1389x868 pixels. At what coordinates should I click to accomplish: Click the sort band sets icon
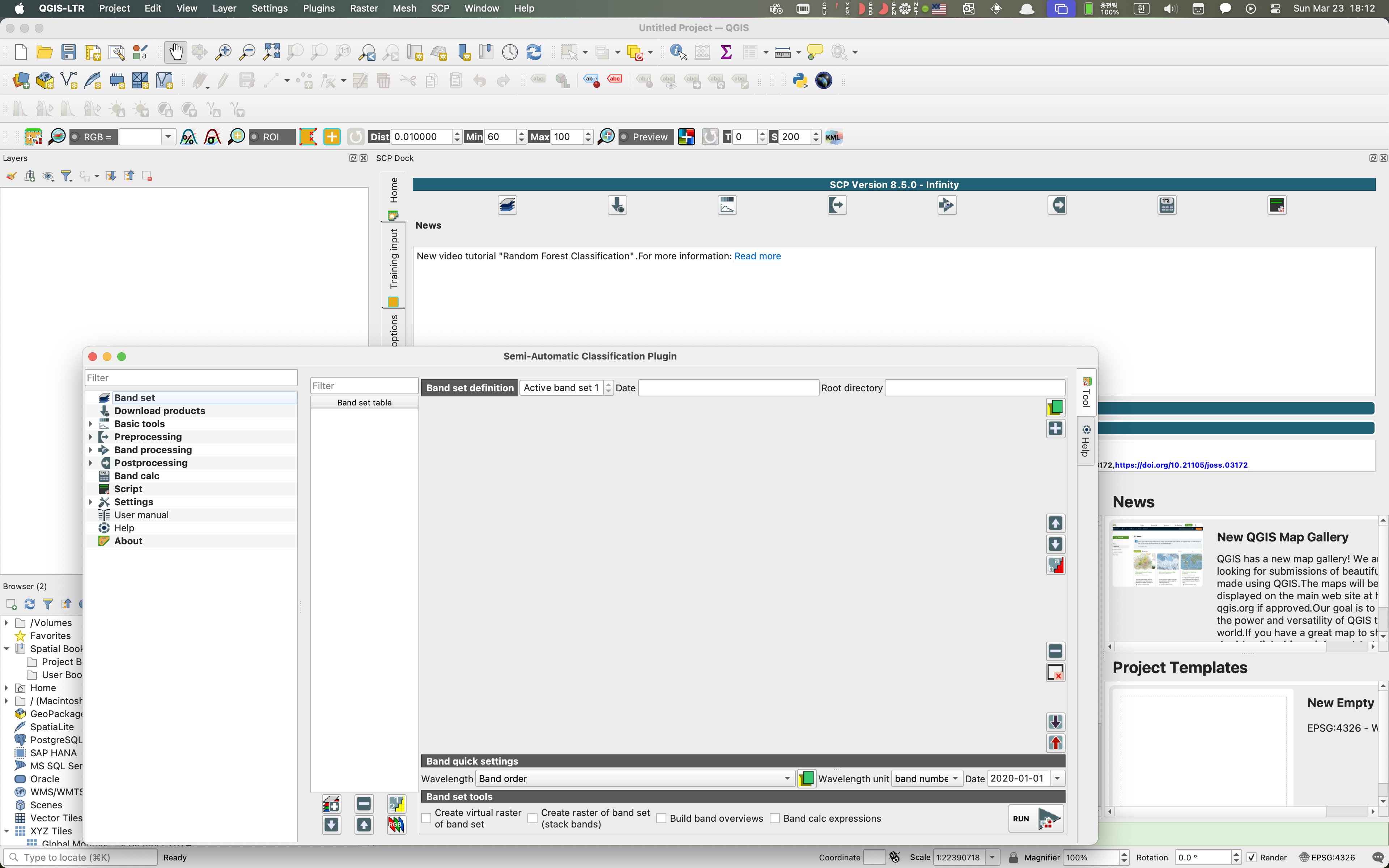tap(396, 804)
